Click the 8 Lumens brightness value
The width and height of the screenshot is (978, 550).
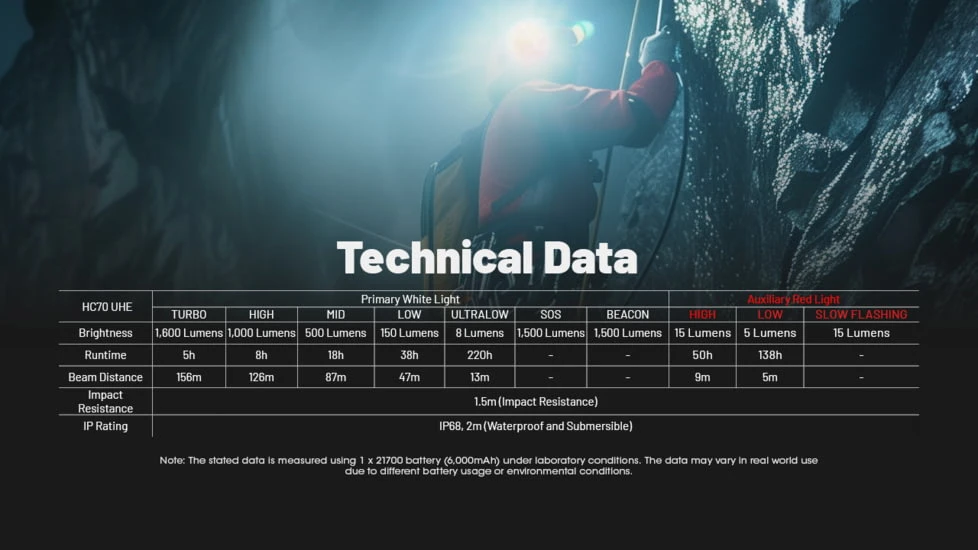480,333
